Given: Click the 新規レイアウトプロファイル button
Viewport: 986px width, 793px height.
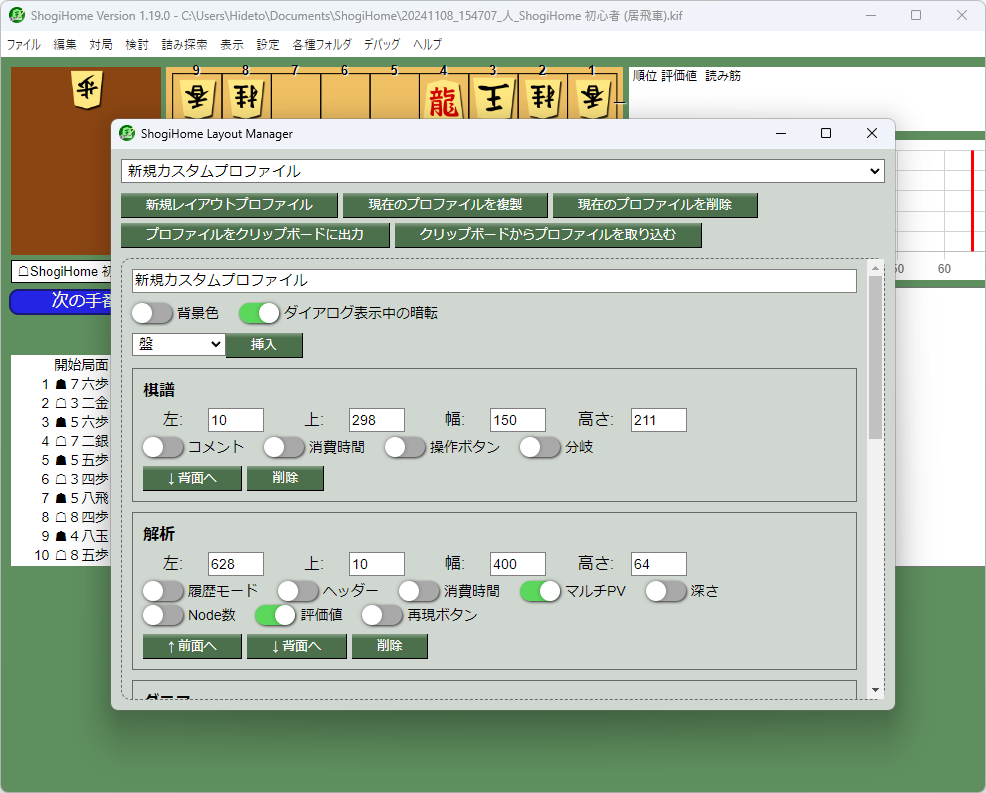Looking at the screenshot, I should (229, 205).
